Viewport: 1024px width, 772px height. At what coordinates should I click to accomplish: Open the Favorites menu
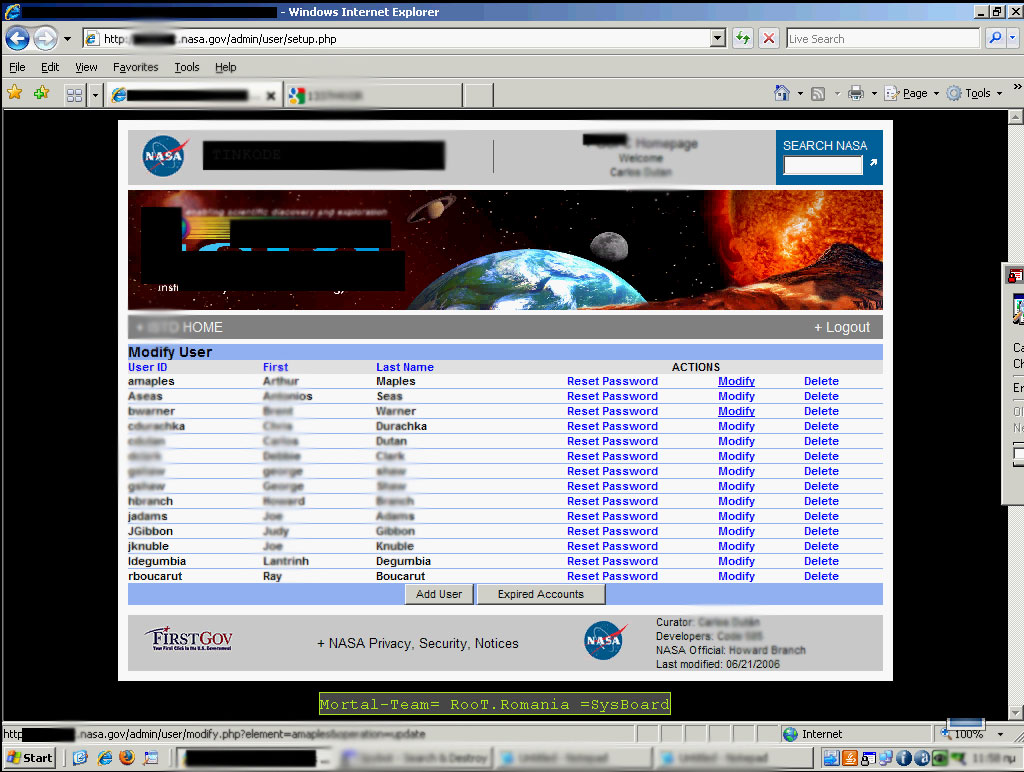coord(135,67)
